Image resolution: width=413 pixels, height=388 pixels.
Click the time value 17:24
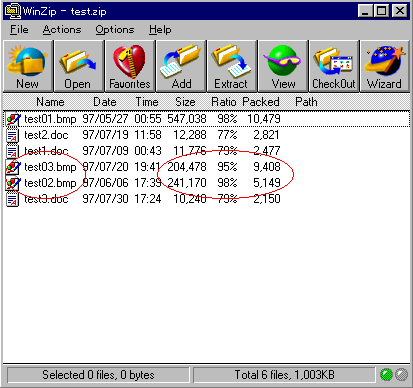click(x=148, y=199)
